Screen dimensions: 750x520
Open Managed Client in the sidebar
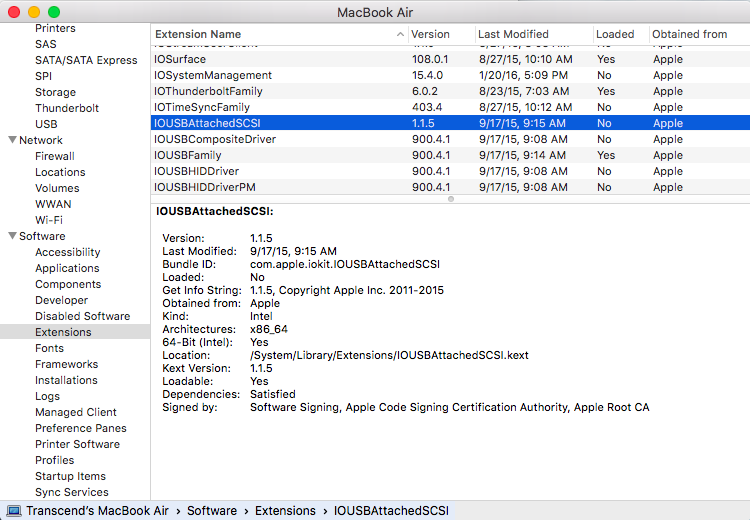[76, 412]
